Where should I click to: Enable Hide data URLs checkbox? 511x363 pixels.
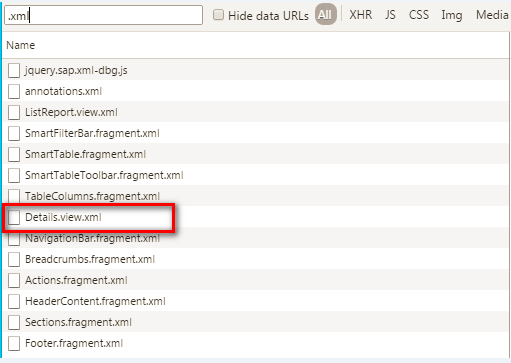click(218, 15)
